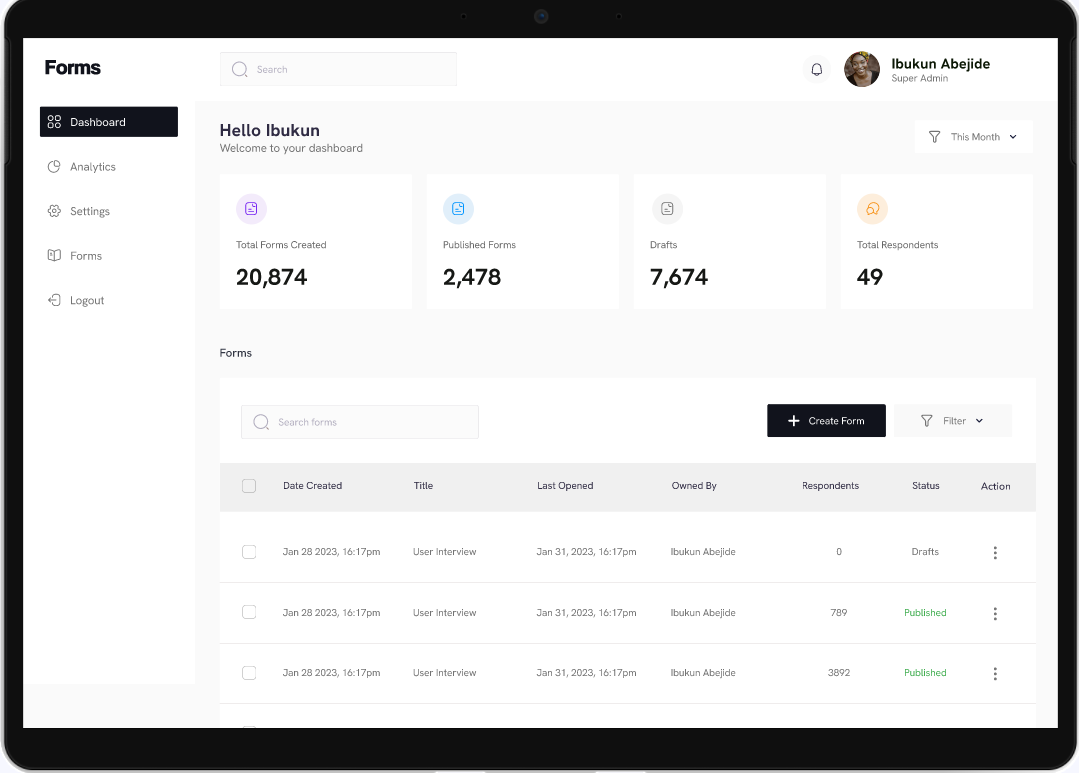Image resolution: width=1079 pixels, height=773 pixels.
Task: Go to Analytics in the sidebar
Action: pyautogui.click(x=92, y=167)
